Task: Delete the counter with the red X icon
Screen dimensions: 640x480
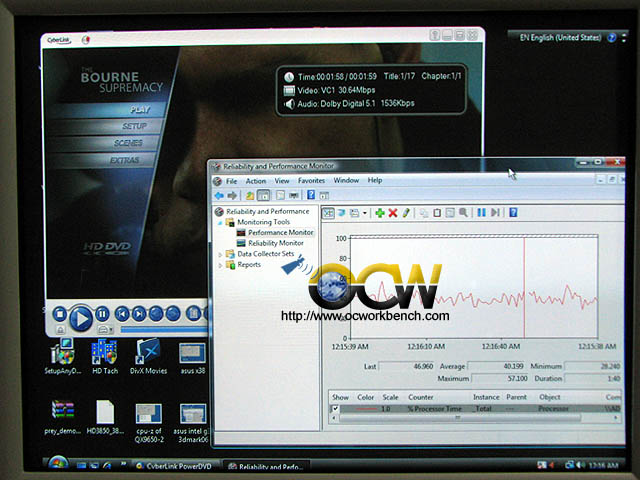Action: [393, 213]
